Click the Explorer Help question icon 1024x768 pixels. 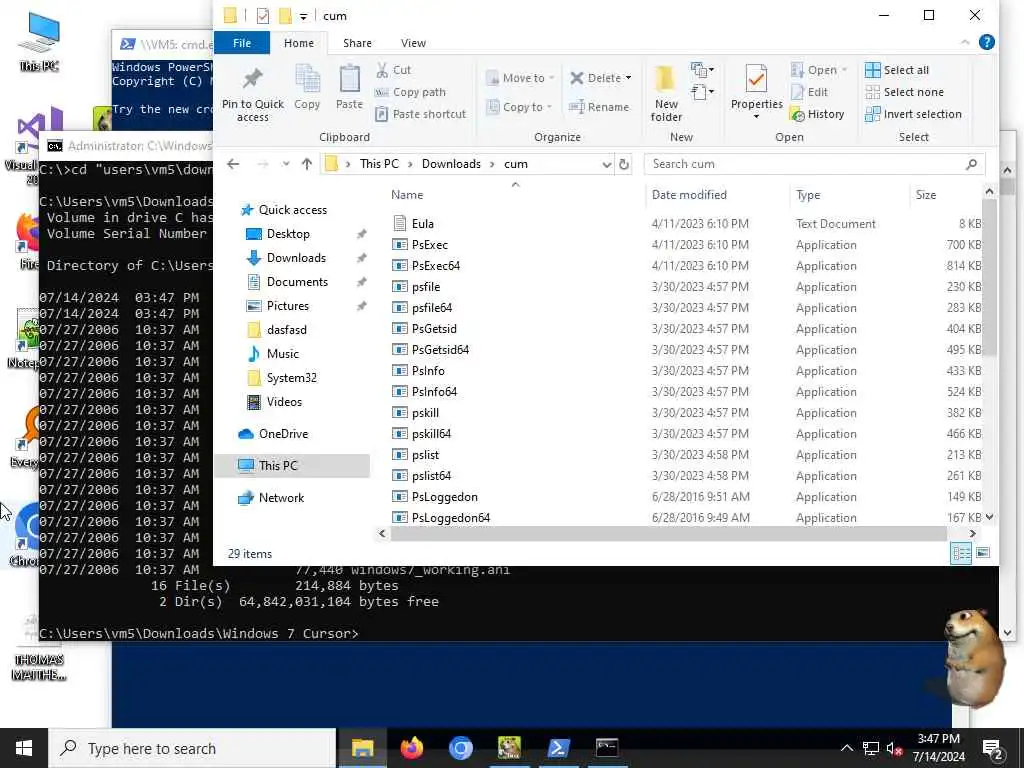point(987,42)
